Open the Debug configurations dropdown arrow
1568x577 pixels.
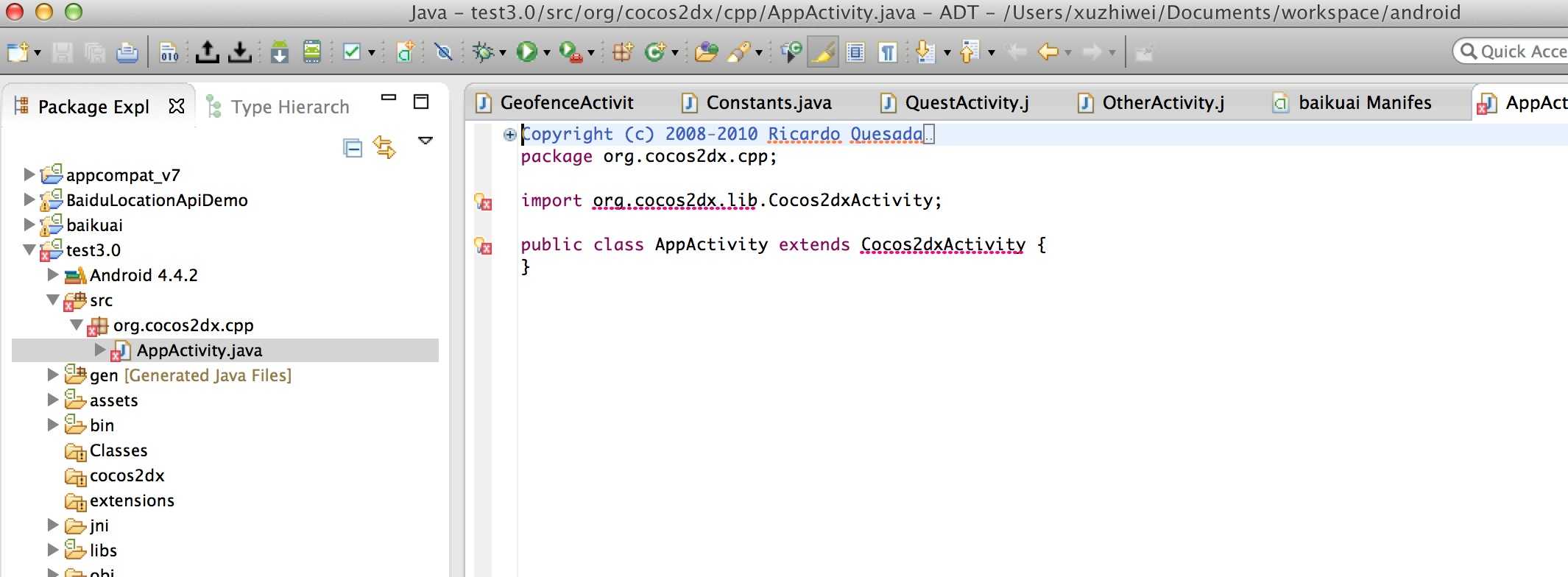(x=503, y=53)
